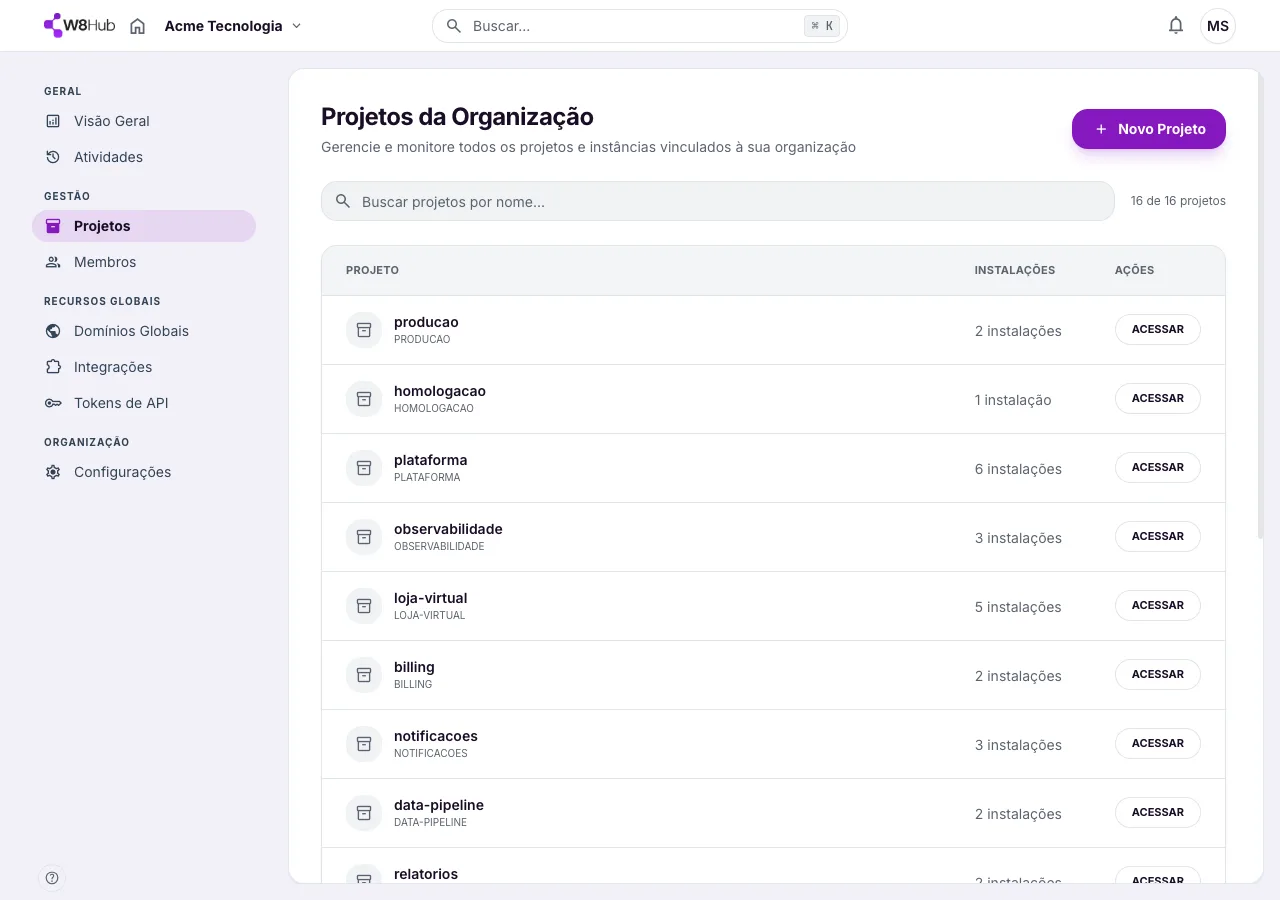Click the Integrações puzzle icon
This screenshot has width=1280, height=900.
(53, 367)
